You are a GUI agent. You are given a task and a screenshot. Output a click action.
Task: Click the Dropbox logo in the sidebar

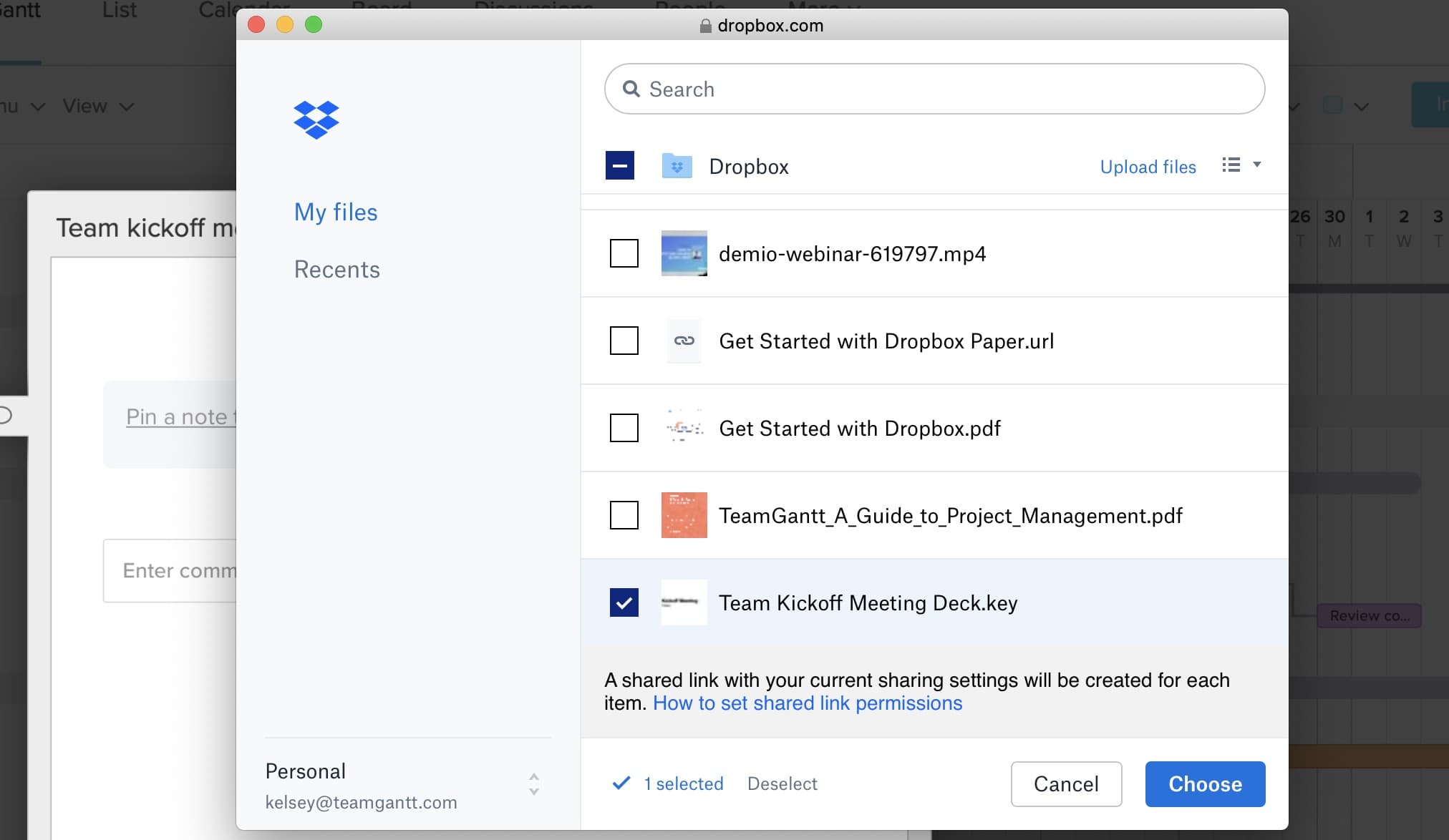coord(316,119)
